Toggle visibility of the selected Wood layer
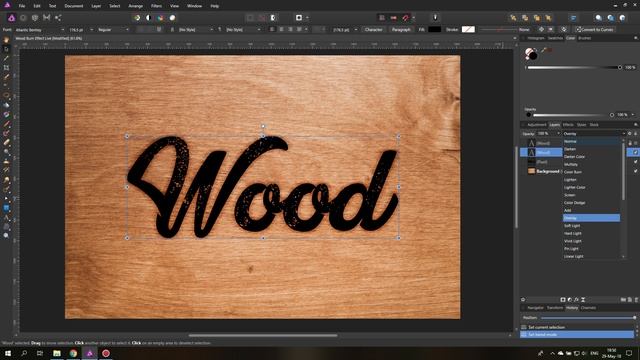The image size is (640, 360). [x=636, y=152]
